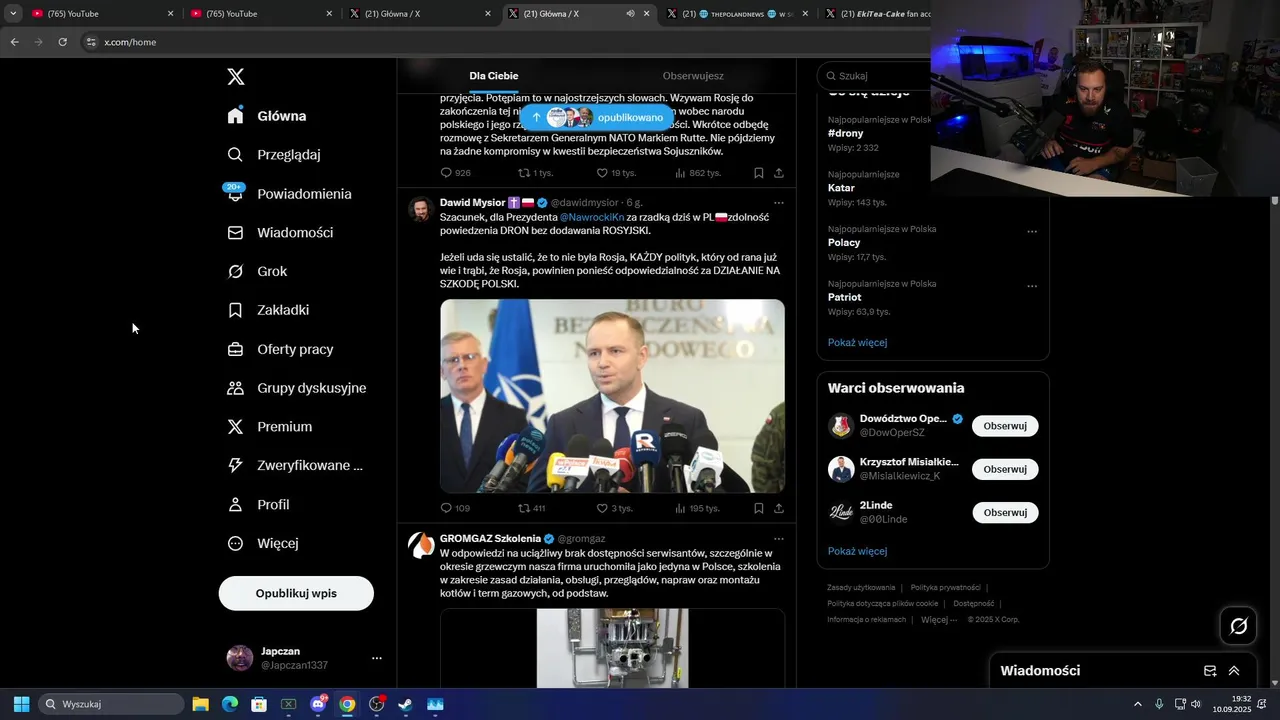Click the opublikowano new posts pill
1280x720 pixels.
point(597,117)
